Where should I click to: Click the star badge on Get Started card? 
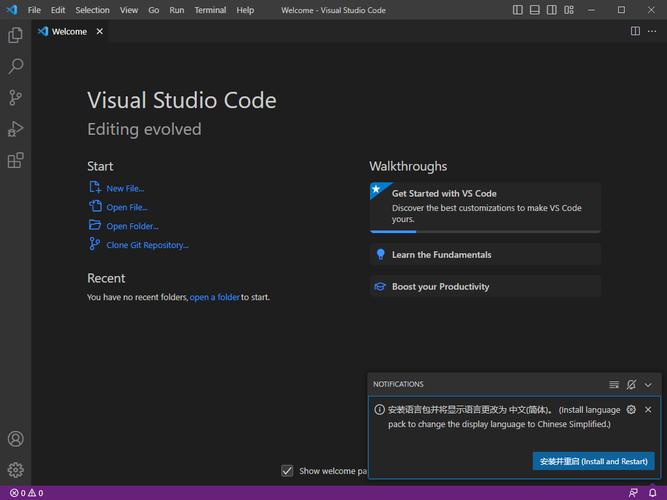[x=376, y=189]
